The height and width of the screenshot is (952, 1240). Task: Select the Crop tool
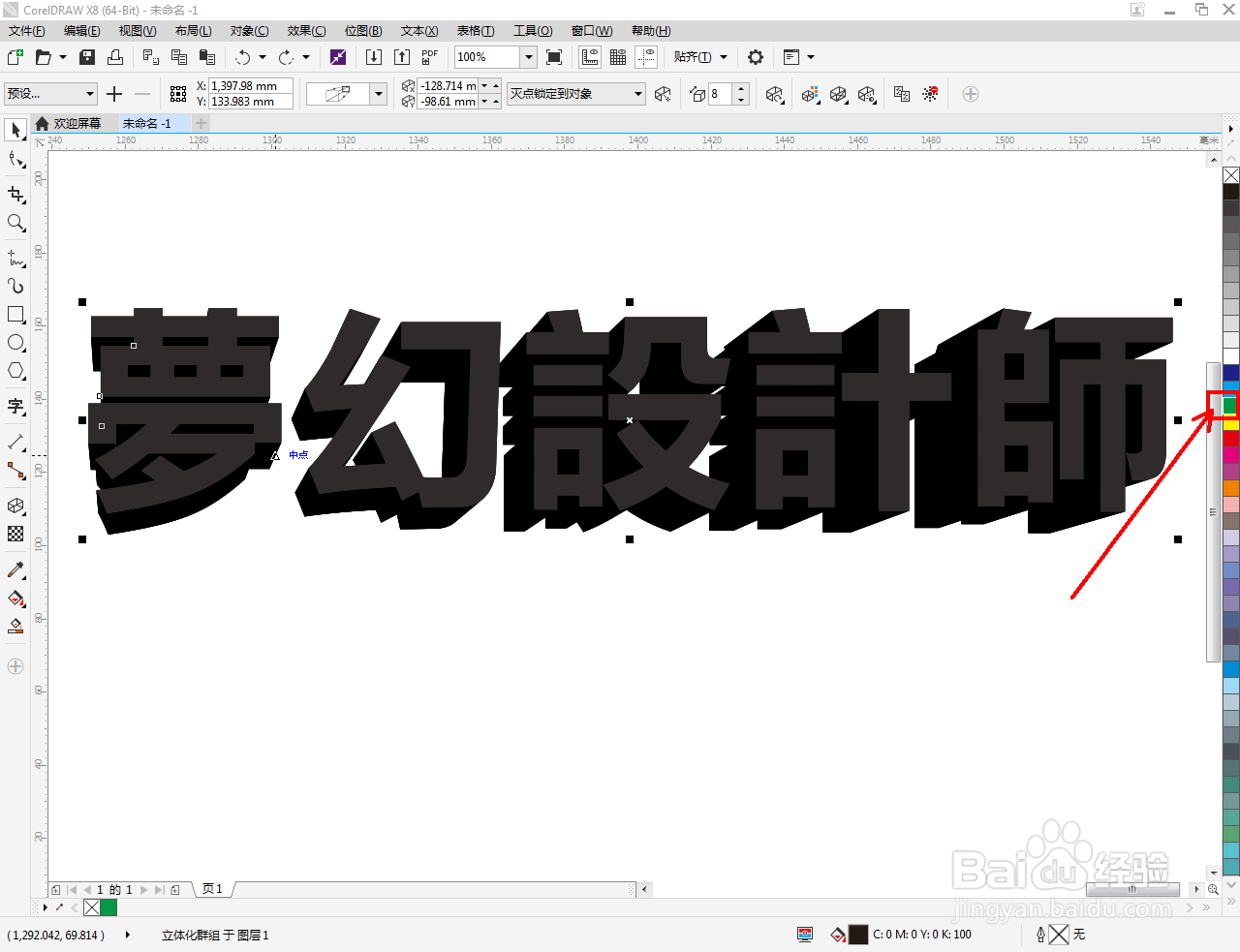[15, 194]
